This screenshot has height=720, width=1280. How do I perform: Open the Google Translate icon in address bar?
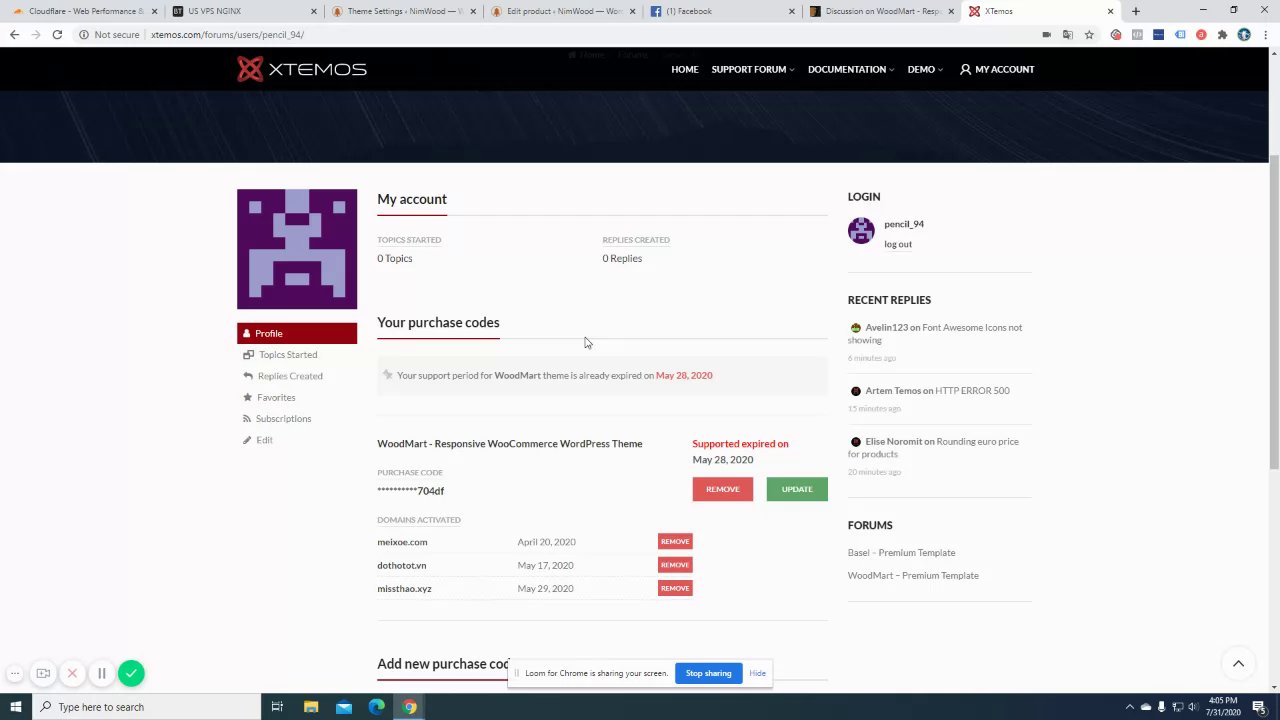(x=1068, y=34)
